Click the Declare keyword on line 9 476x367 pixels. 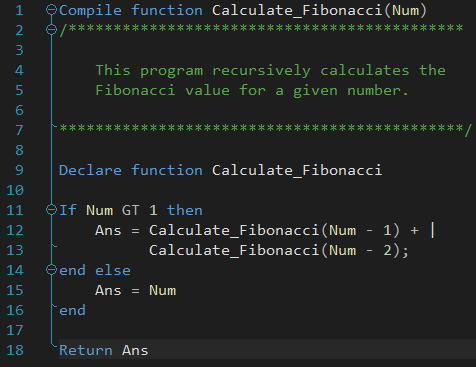[x=90, y=170]
